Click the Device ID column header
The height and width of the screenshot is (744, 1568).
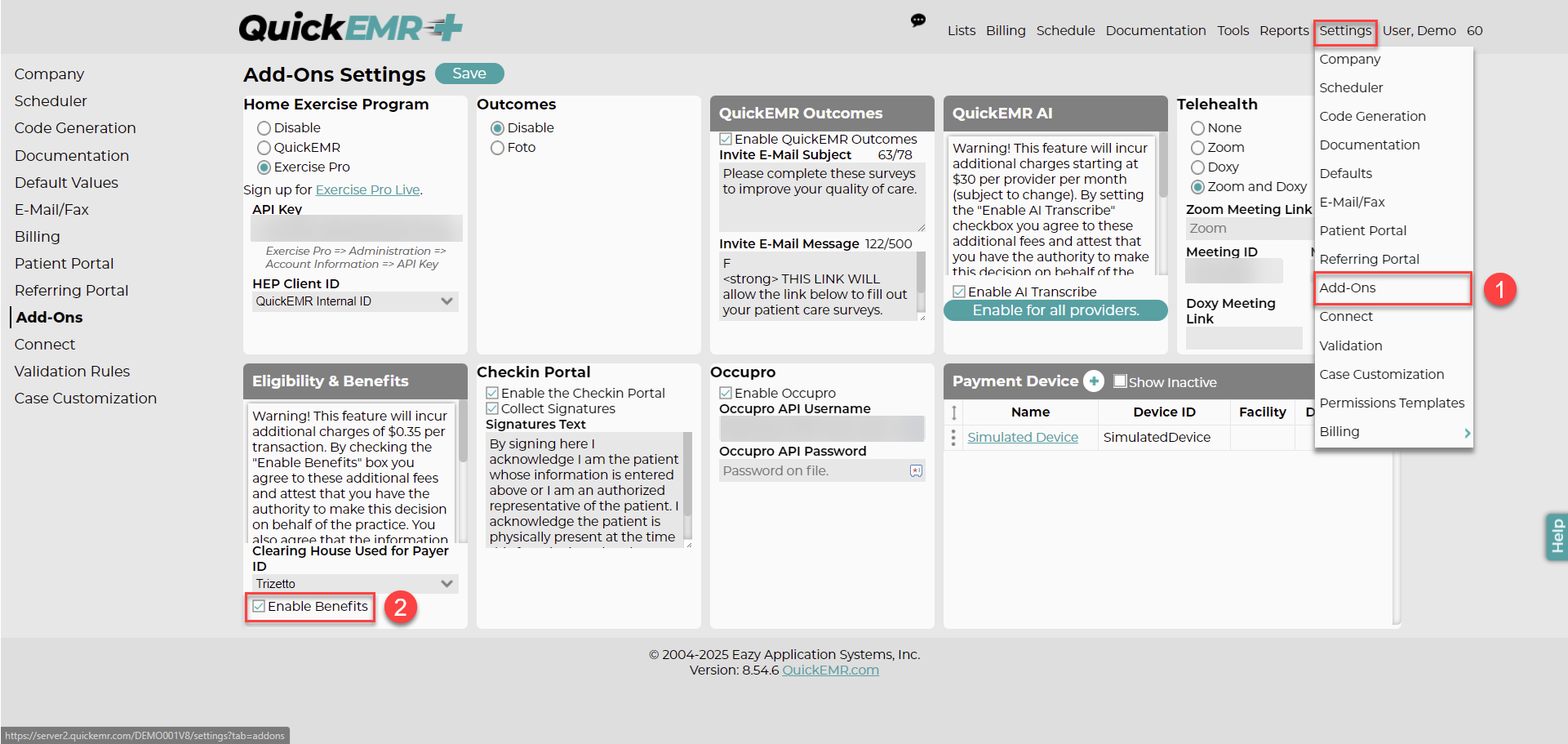tap(1164, 412)
